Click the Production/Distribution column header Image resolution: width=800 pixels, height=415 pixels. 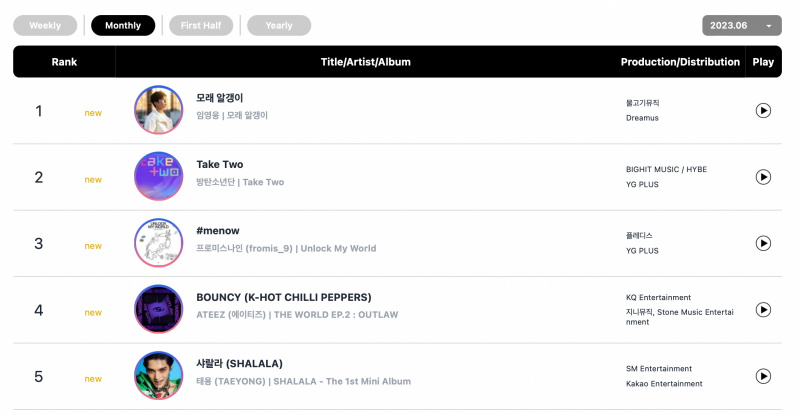tap(680, 62)
